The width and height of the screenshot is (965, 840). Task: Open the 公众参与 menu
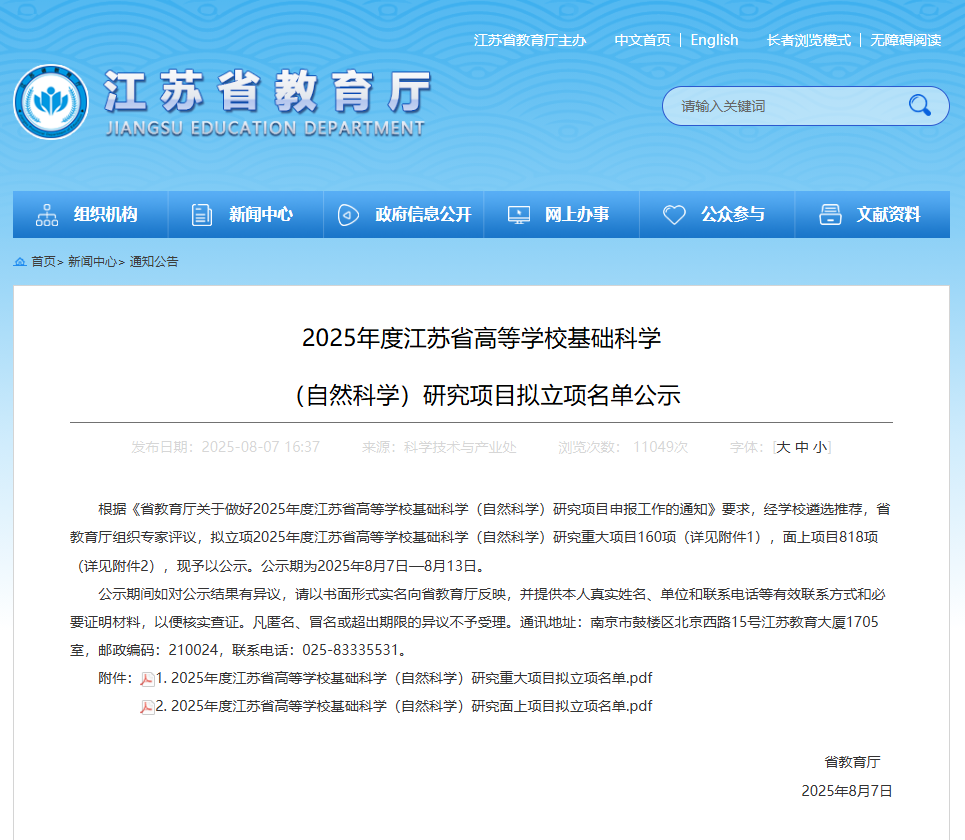coord(718,214)
